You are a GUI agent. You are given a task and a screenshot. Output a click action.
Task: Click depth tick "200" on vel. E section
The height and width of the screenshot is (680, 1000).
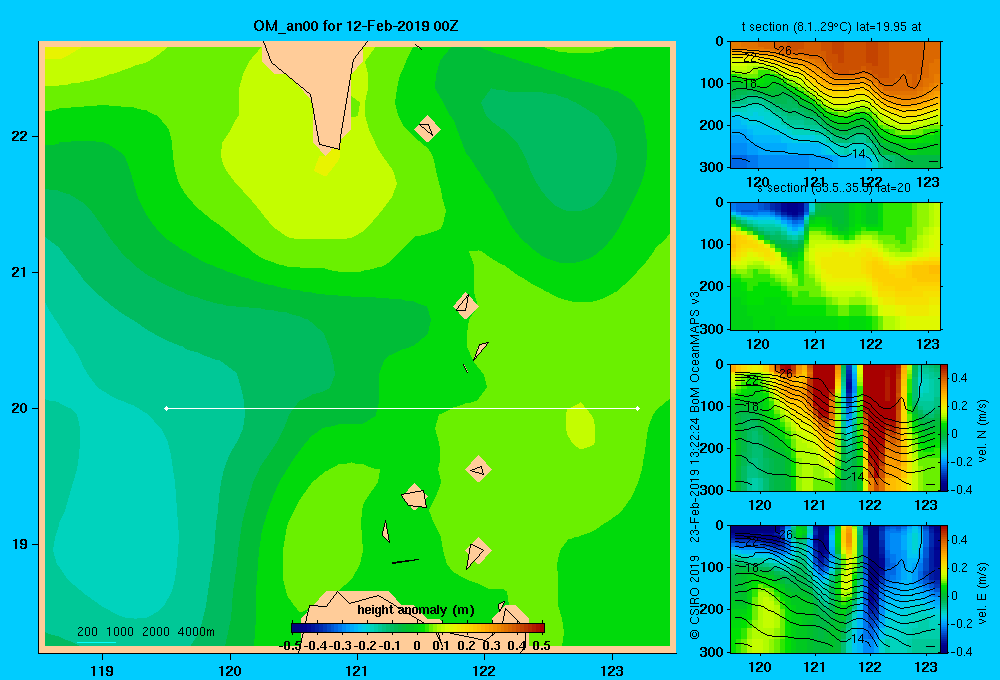tap(712, 609)
